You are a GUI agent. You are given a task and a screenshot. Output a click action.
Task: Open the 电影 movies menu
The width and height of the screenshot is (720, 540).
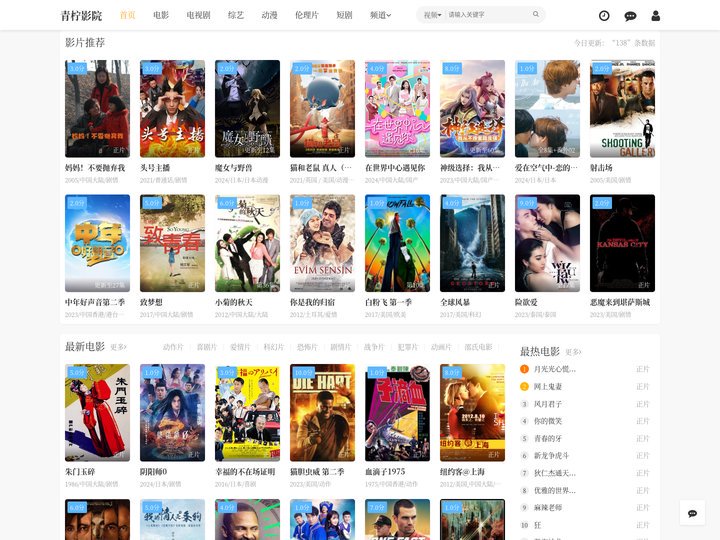[x=161, y=15]
